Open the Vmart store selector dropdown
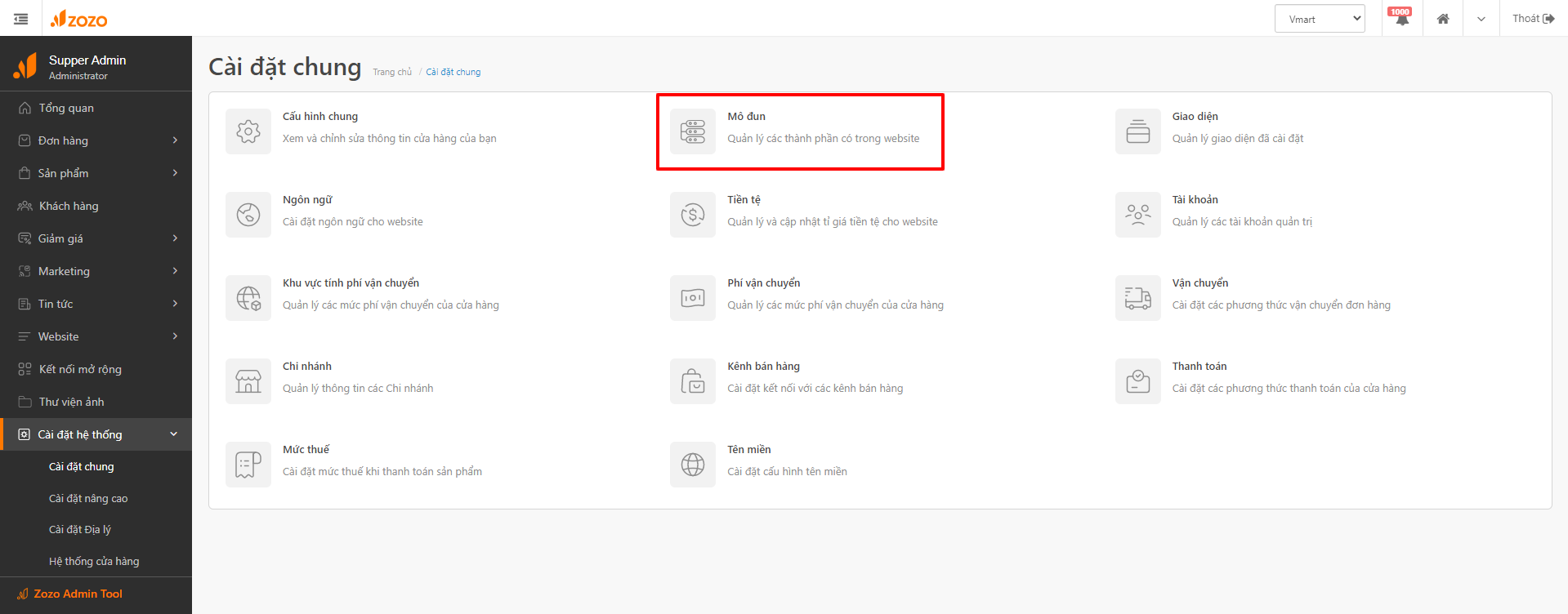The height and width of the screenshot is (614, 1568). pyautogui.click(x=1320, y=19)
